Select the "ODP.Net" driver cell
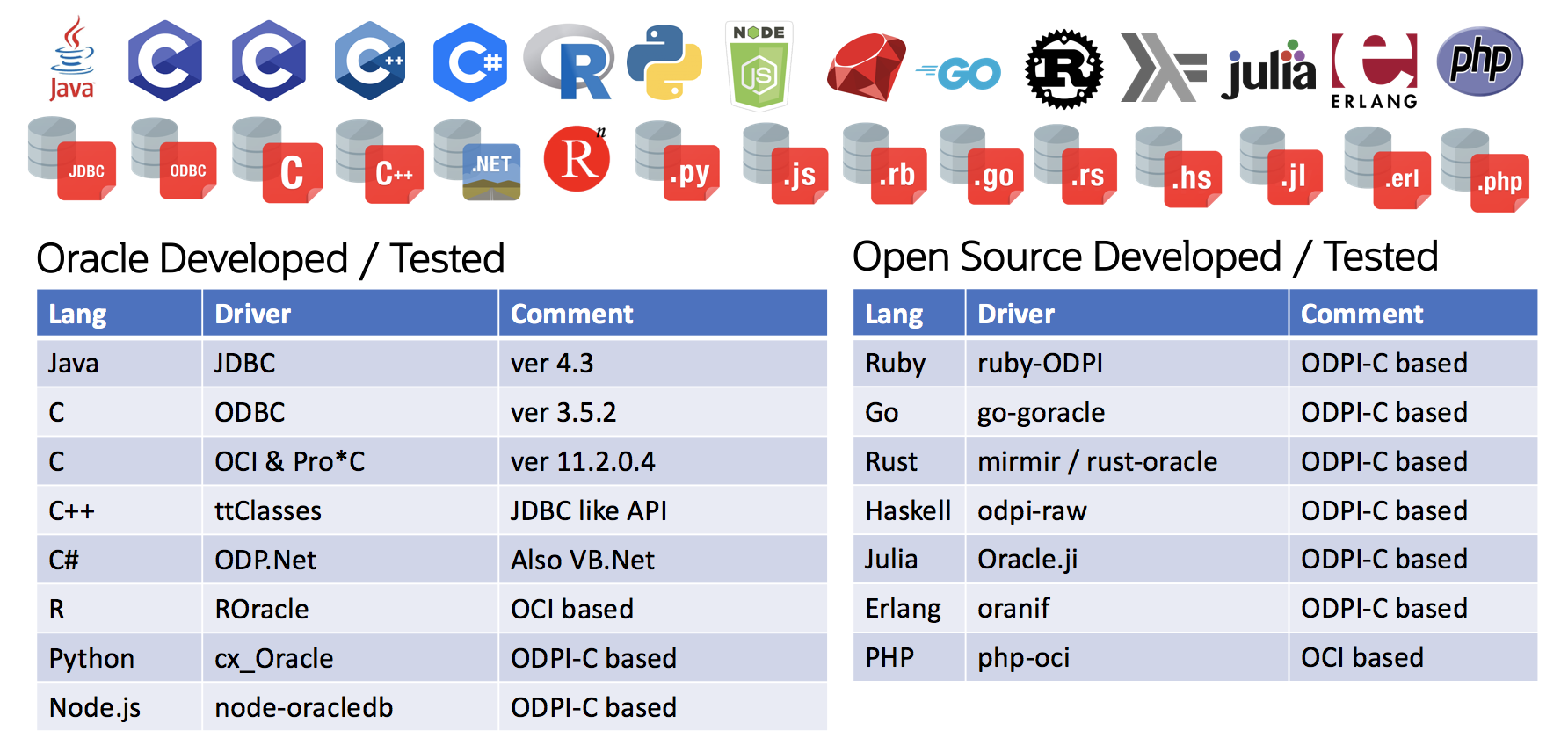This screenshot has height=745, width=1568. (351, 560)
